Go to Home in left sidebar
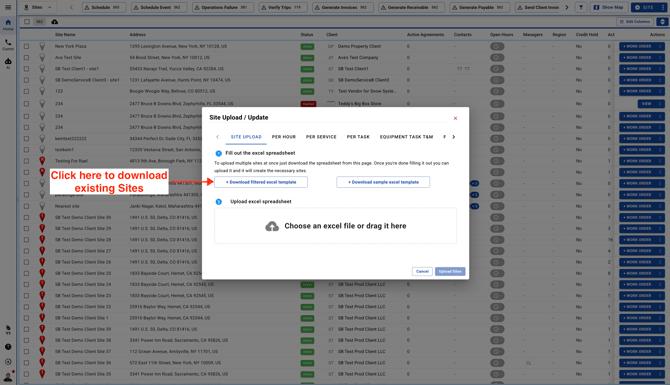The image size is (670, 385). coord(8,25)
